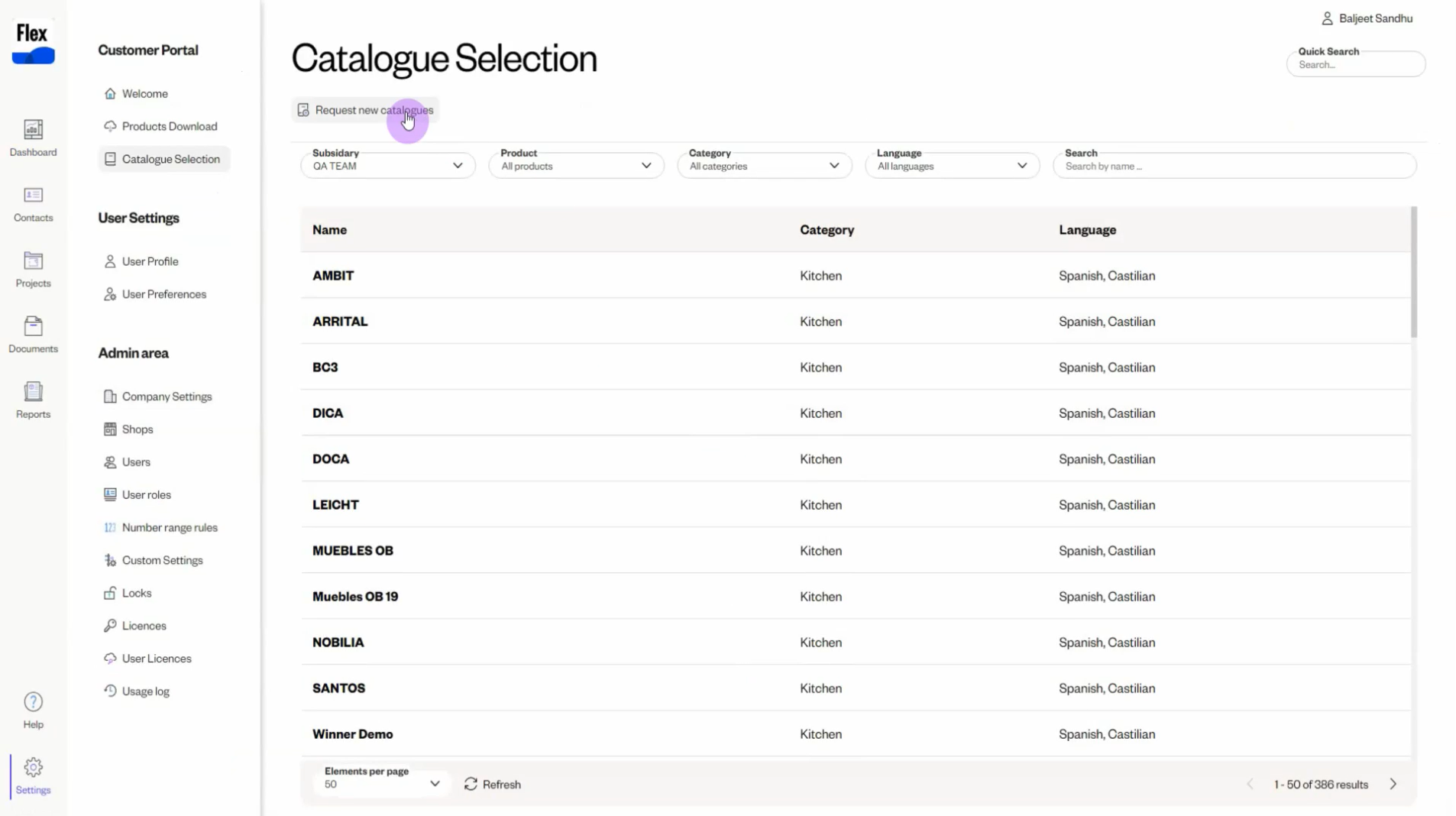Open the Help question mark icon

click(x=33, y=701)
